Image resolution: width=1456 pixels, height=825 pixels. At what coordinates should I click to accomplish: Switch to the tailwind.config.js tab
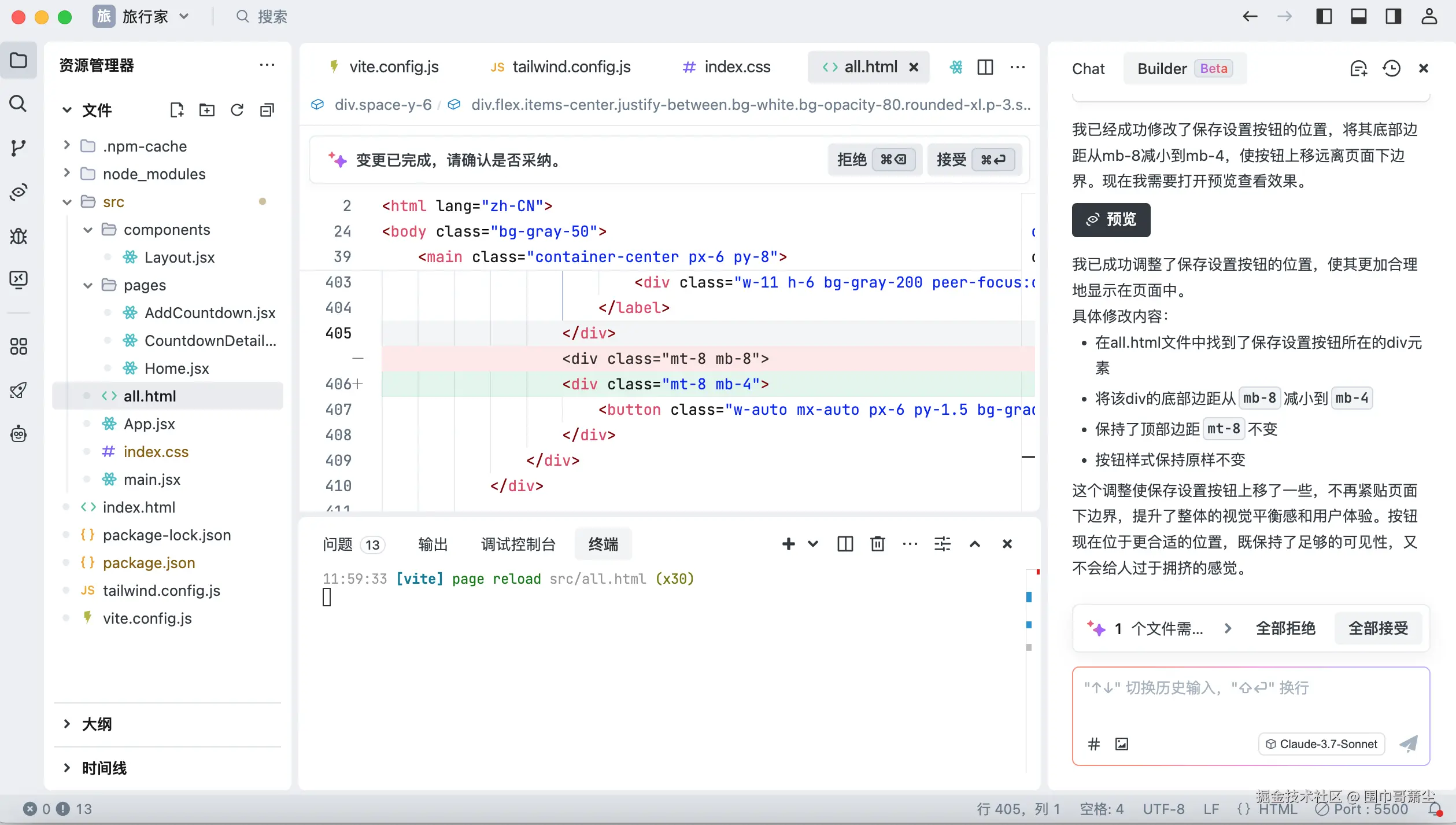pos(571,67)
